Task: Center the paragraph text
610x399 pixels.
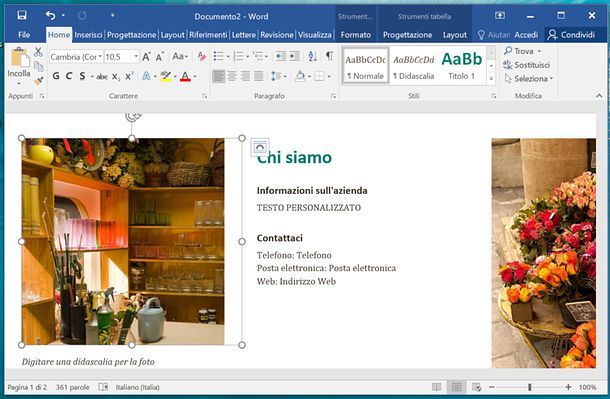Action: click(232, 76)
